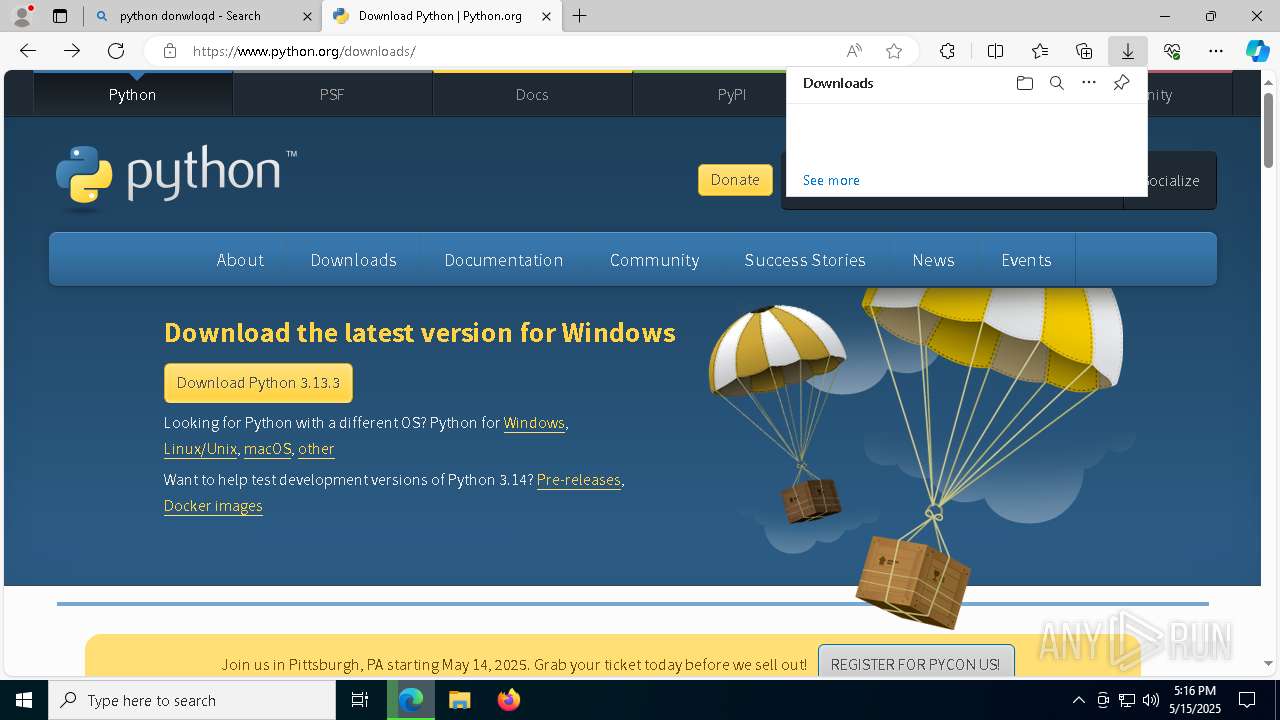The width and height of the screenshot is (1280, 720).
Task: Click the browser Back arrow
Action: pos(28,51)
